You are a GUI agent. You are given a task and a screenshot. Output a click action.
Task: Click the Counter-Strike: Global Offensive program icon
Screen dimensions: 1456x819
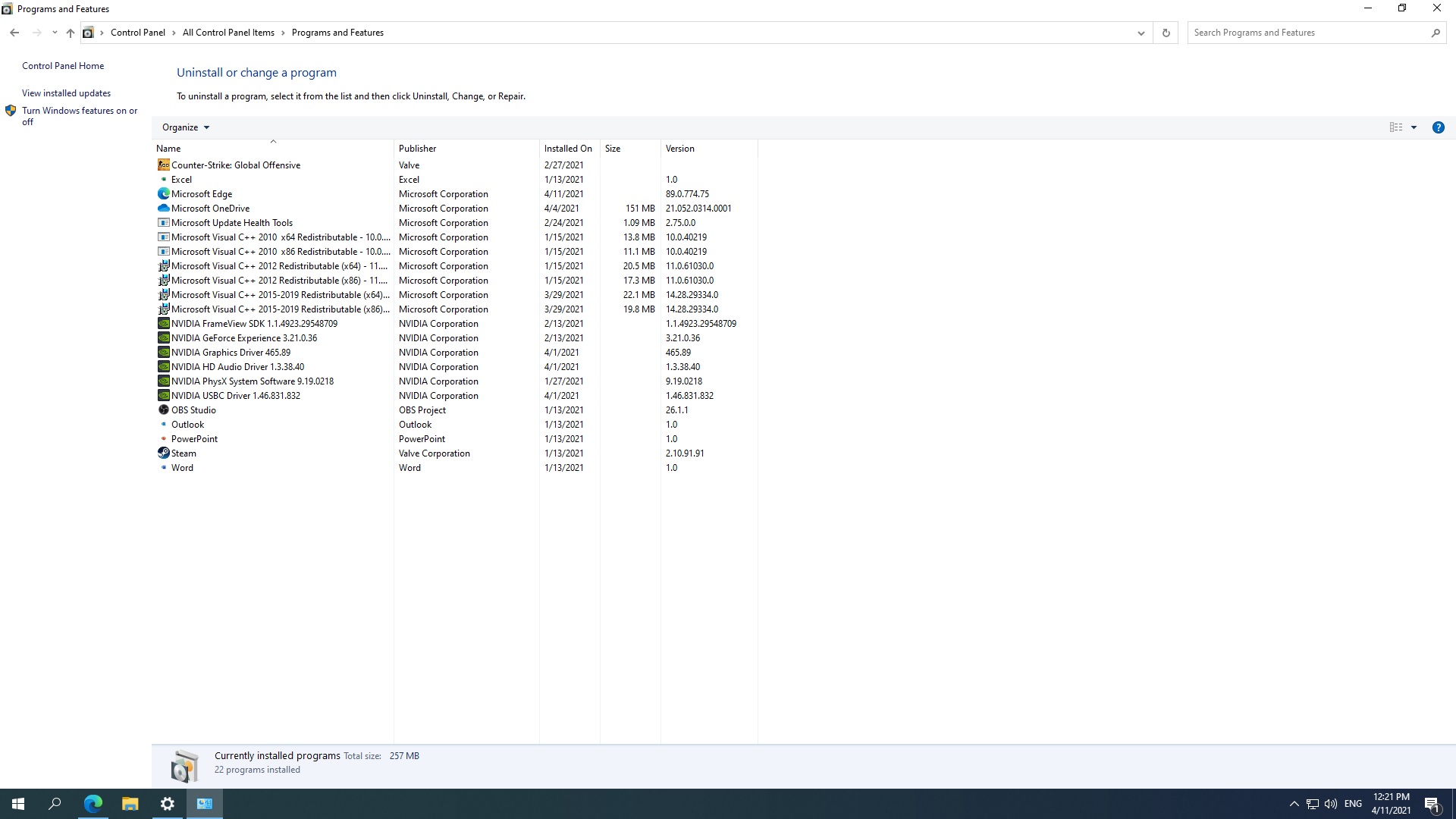tap(163, 165)
